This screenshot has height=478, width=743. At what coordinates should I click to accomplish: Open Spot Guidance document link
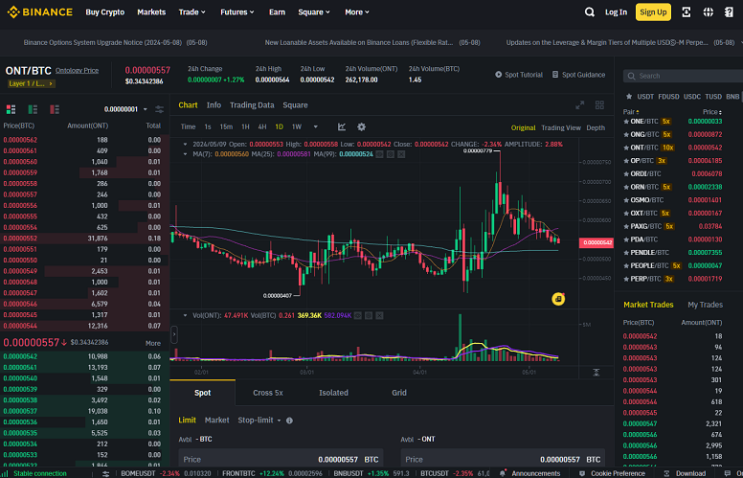579,75
